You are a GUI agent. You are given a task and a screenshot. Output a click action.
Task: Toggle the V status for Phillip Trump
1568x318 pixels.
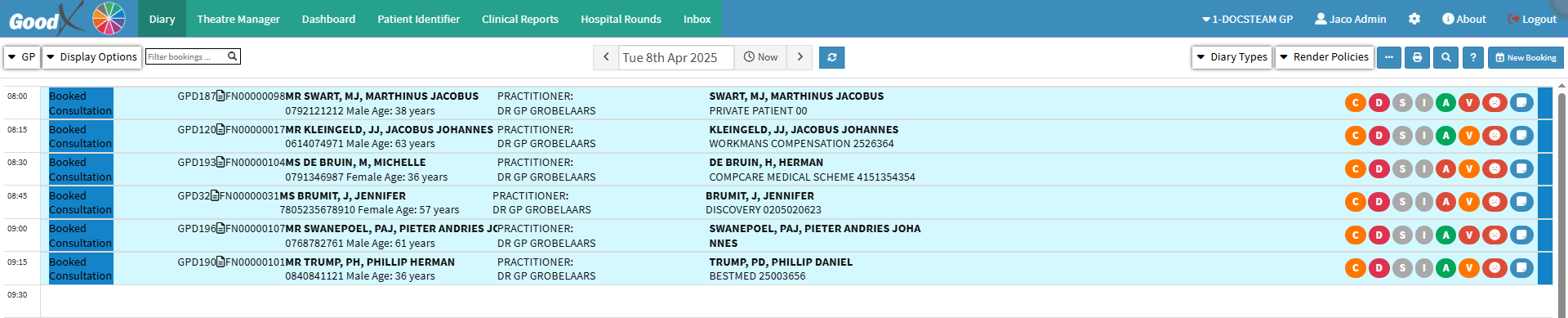[x=1469, y=267]
